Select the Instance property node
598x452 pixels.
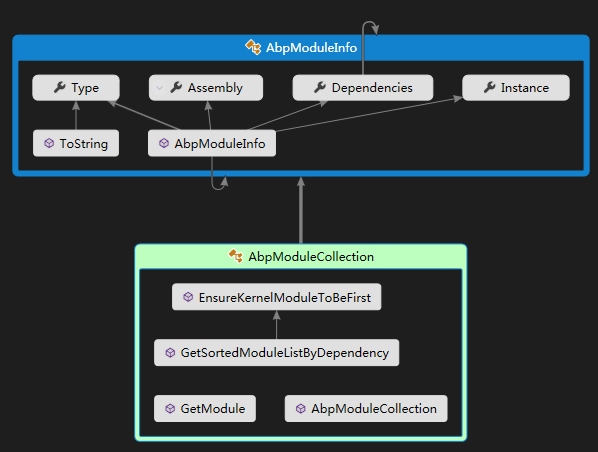516,88
